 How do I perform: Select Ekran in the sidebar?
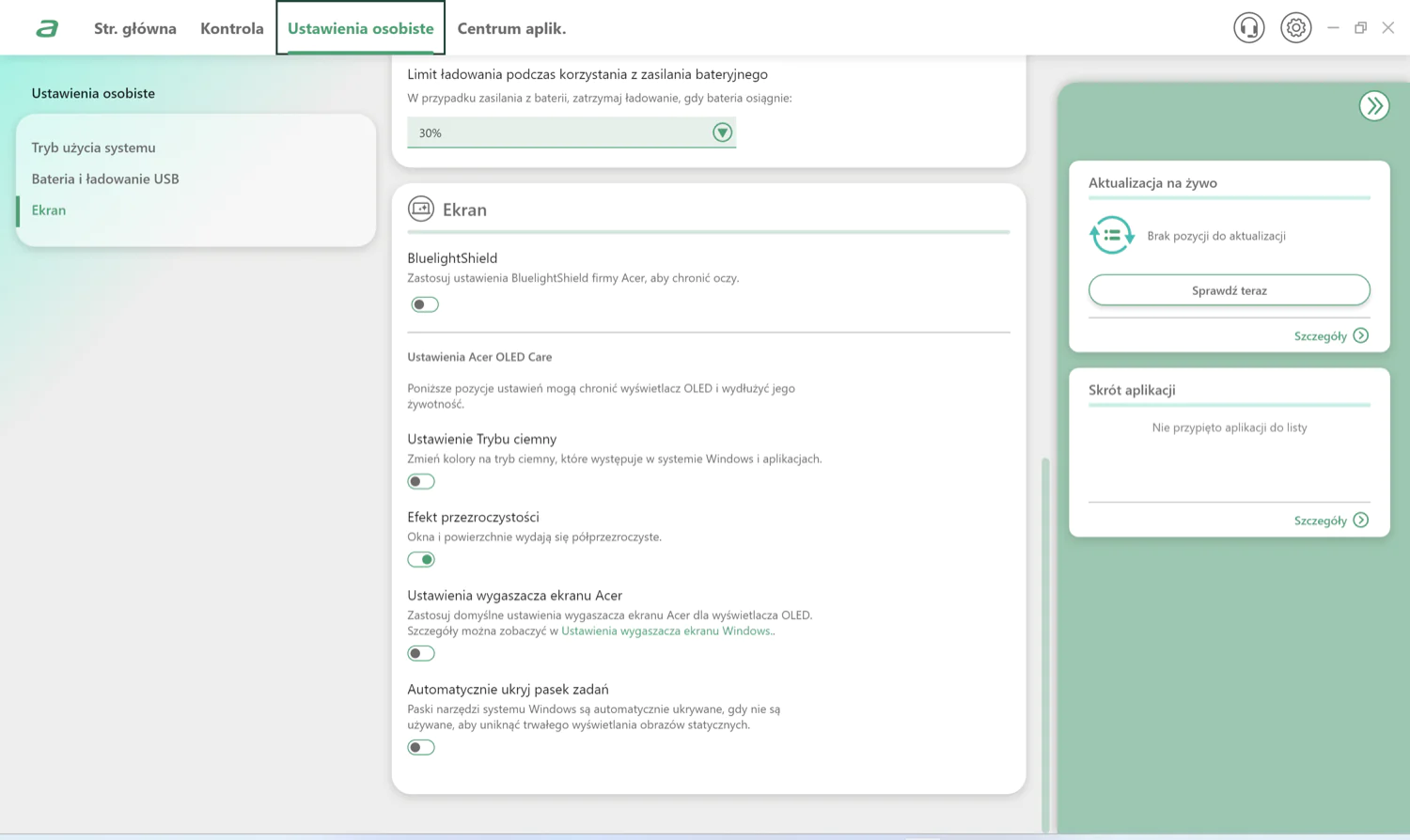point(49,210)
